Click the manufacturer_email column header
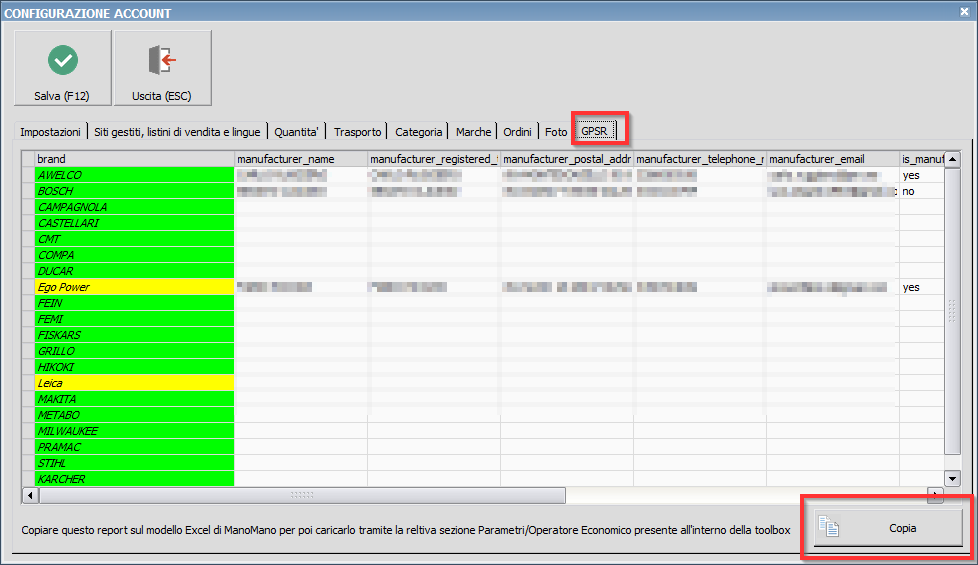This screenshot has height=565, width=978. point(833,159)
